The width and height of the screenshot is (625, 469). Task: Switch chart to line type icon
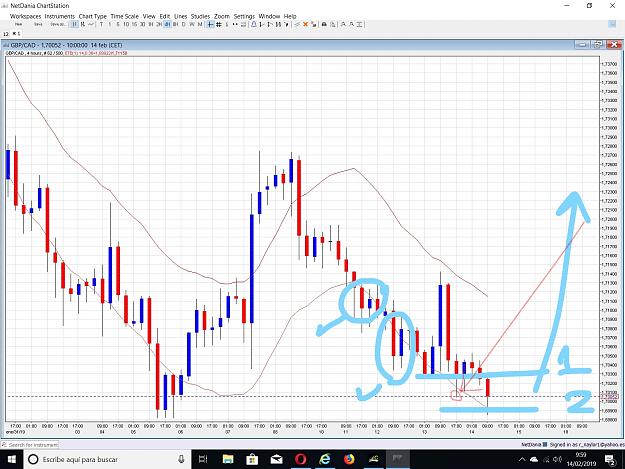click(91, 24)
